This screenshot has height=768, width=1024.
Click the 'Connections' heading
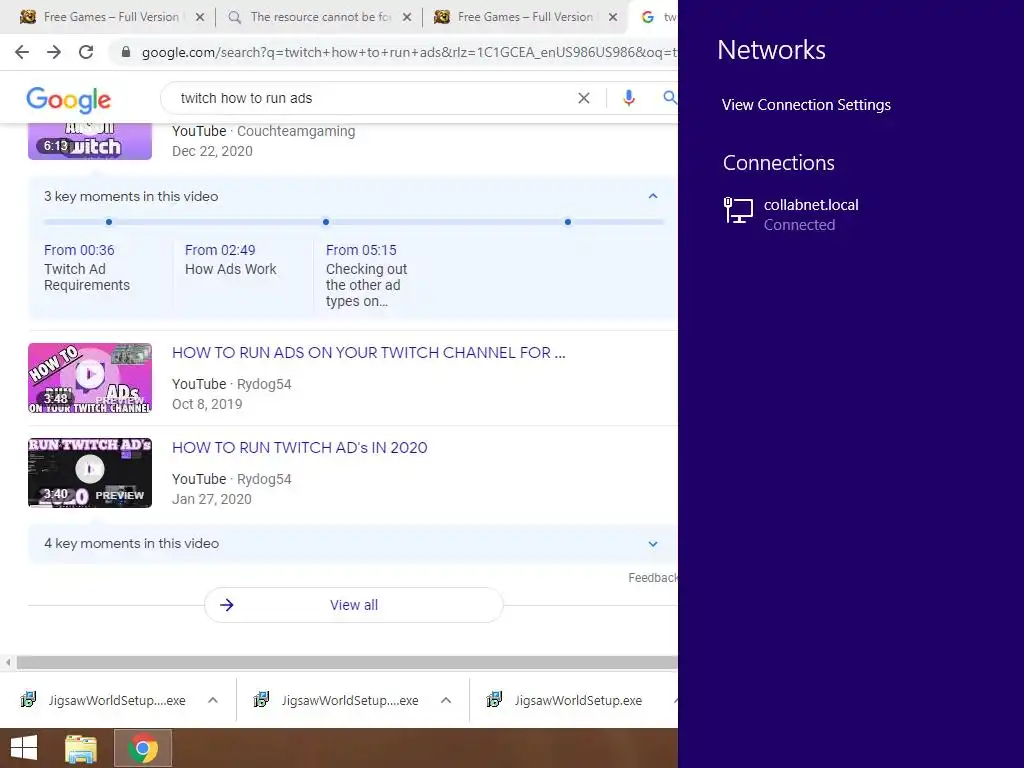pos(778,163)
